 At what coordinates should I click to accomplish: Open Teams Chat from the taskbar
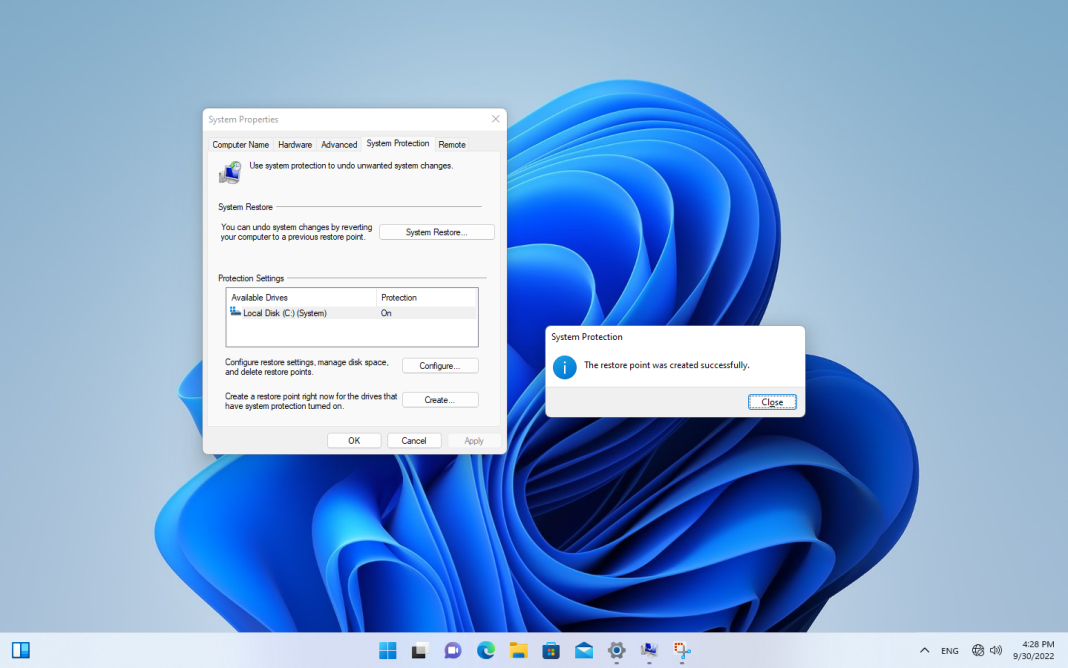pyautogui.click(x=452, y=650)
